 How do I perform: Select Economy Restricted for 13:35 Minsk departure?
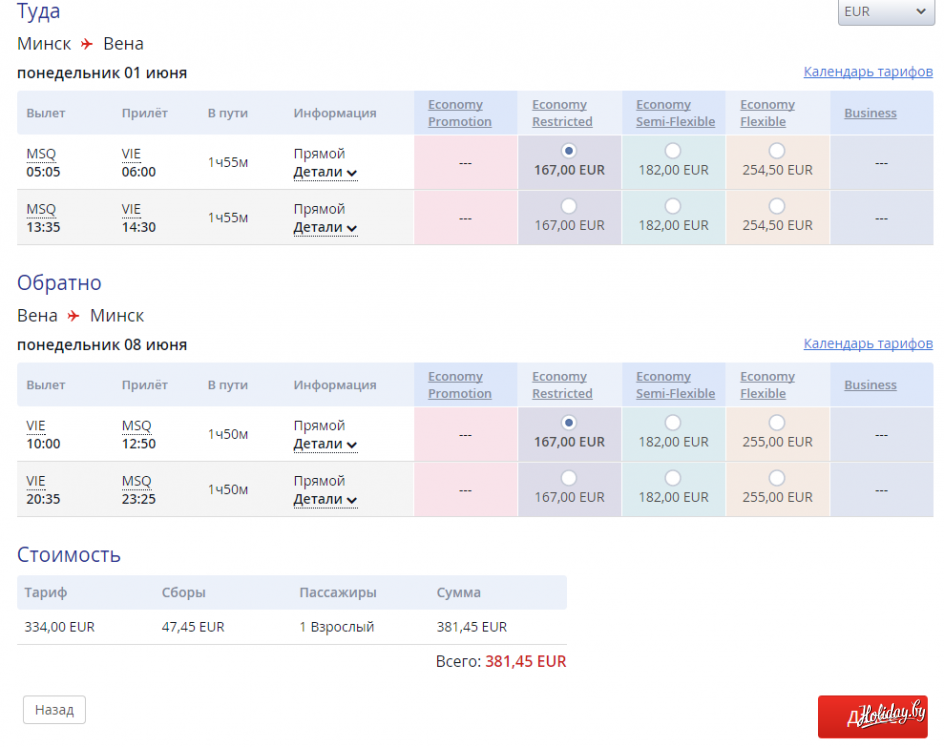pos(569,206)
